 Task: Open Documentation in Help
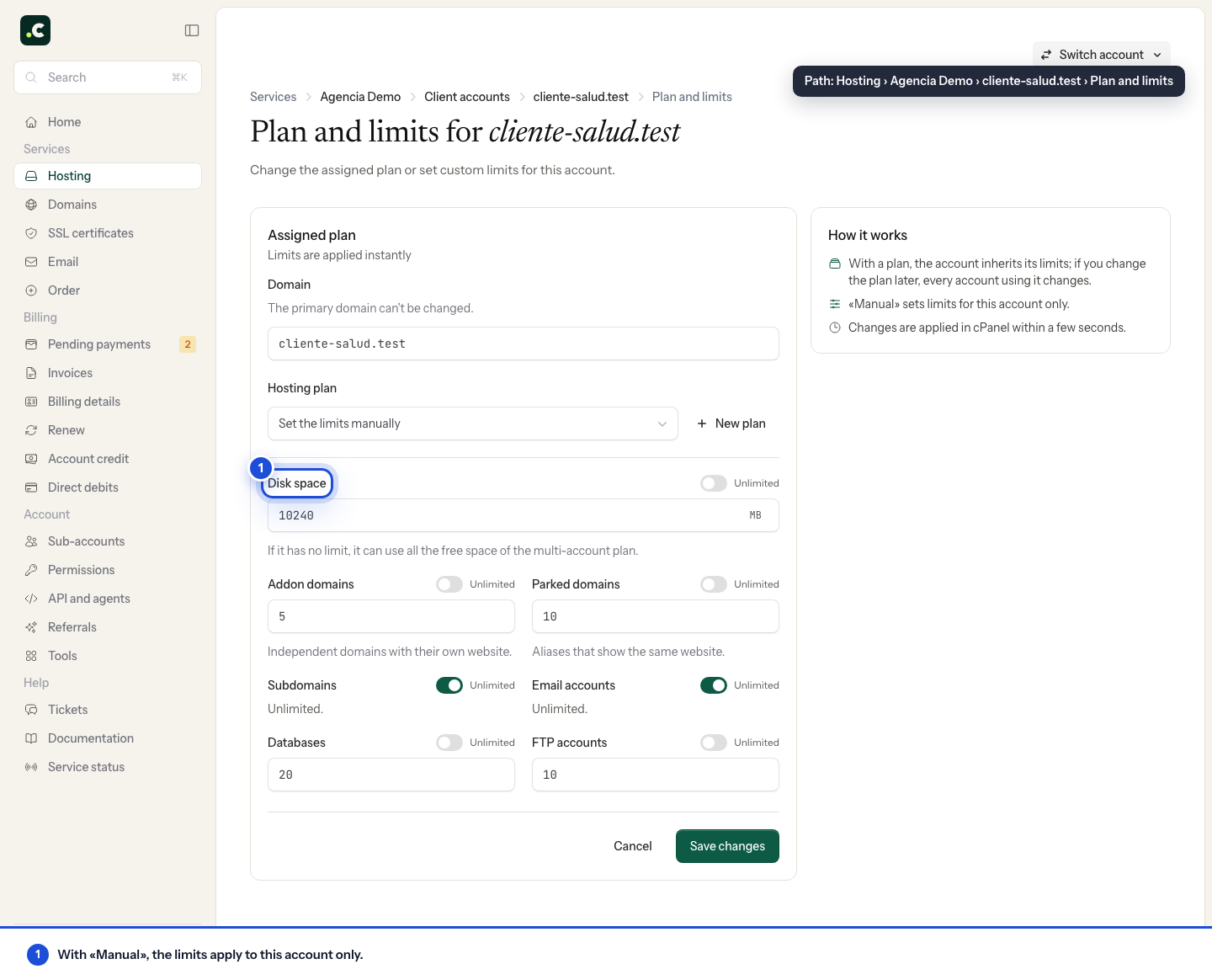[x=108, y=738]
